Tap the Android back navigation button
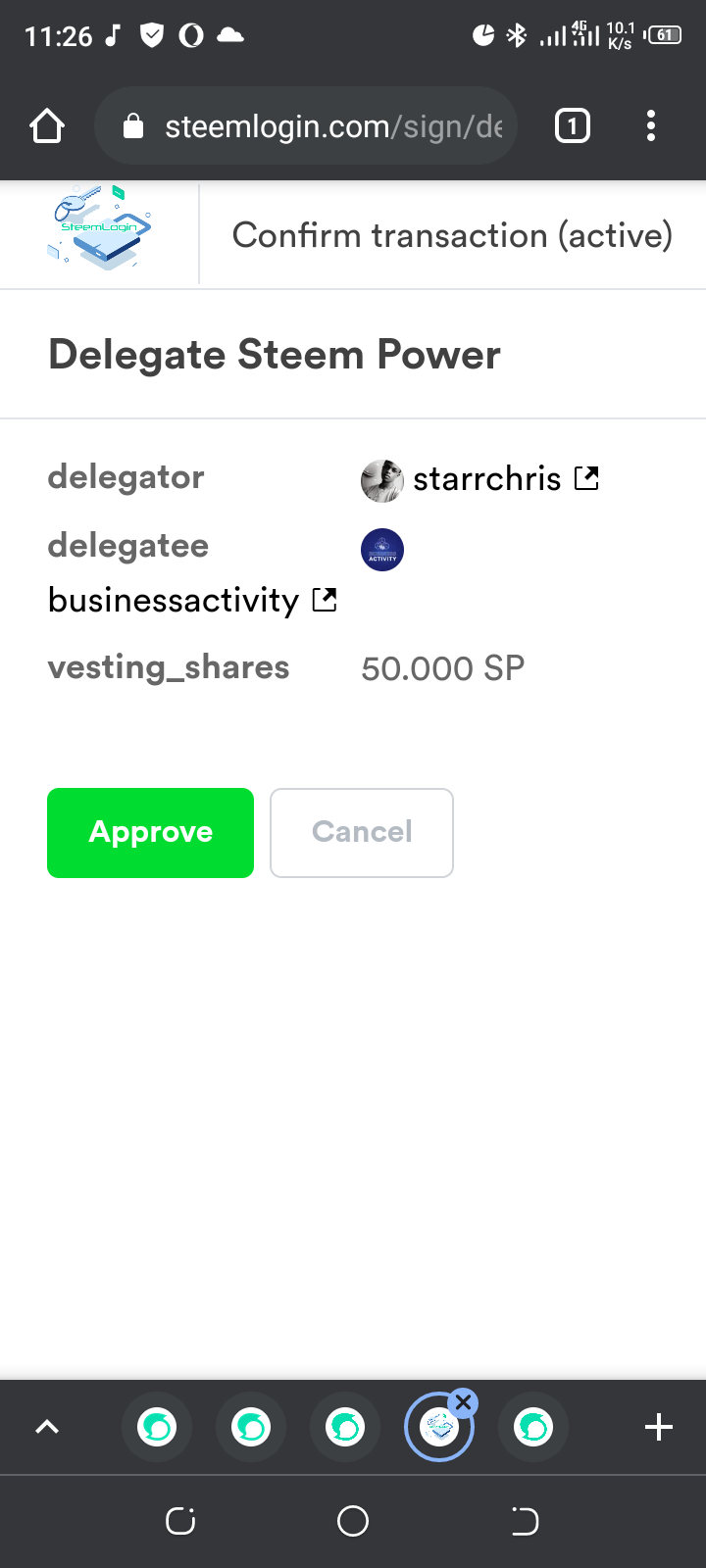This screenshot has height=1568, width=706. pyautogui.click(x=525, y=1521)
